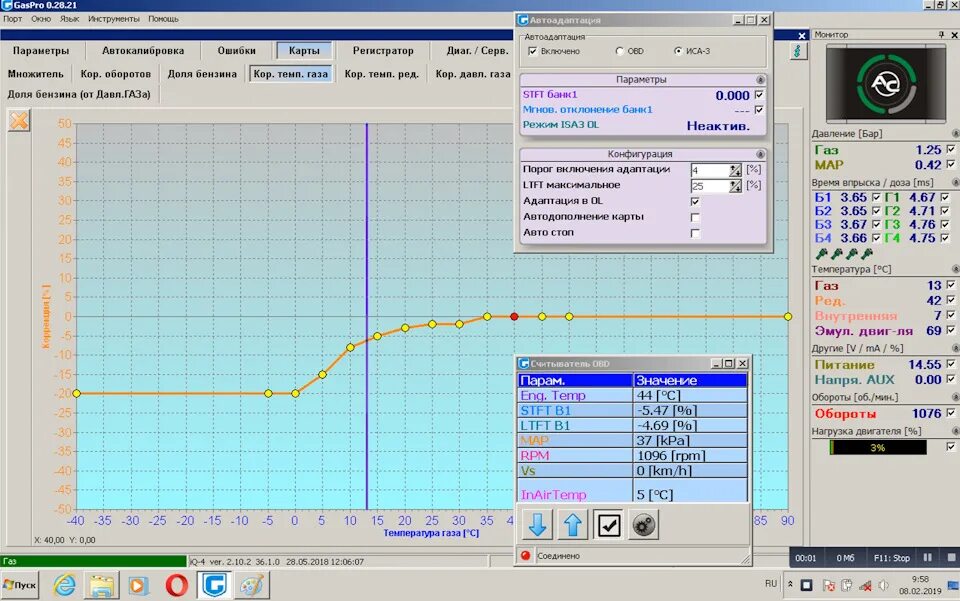Toggle Адаптация в OL checkbox
This screenshot has width=960, height=601.
[695, 201]
